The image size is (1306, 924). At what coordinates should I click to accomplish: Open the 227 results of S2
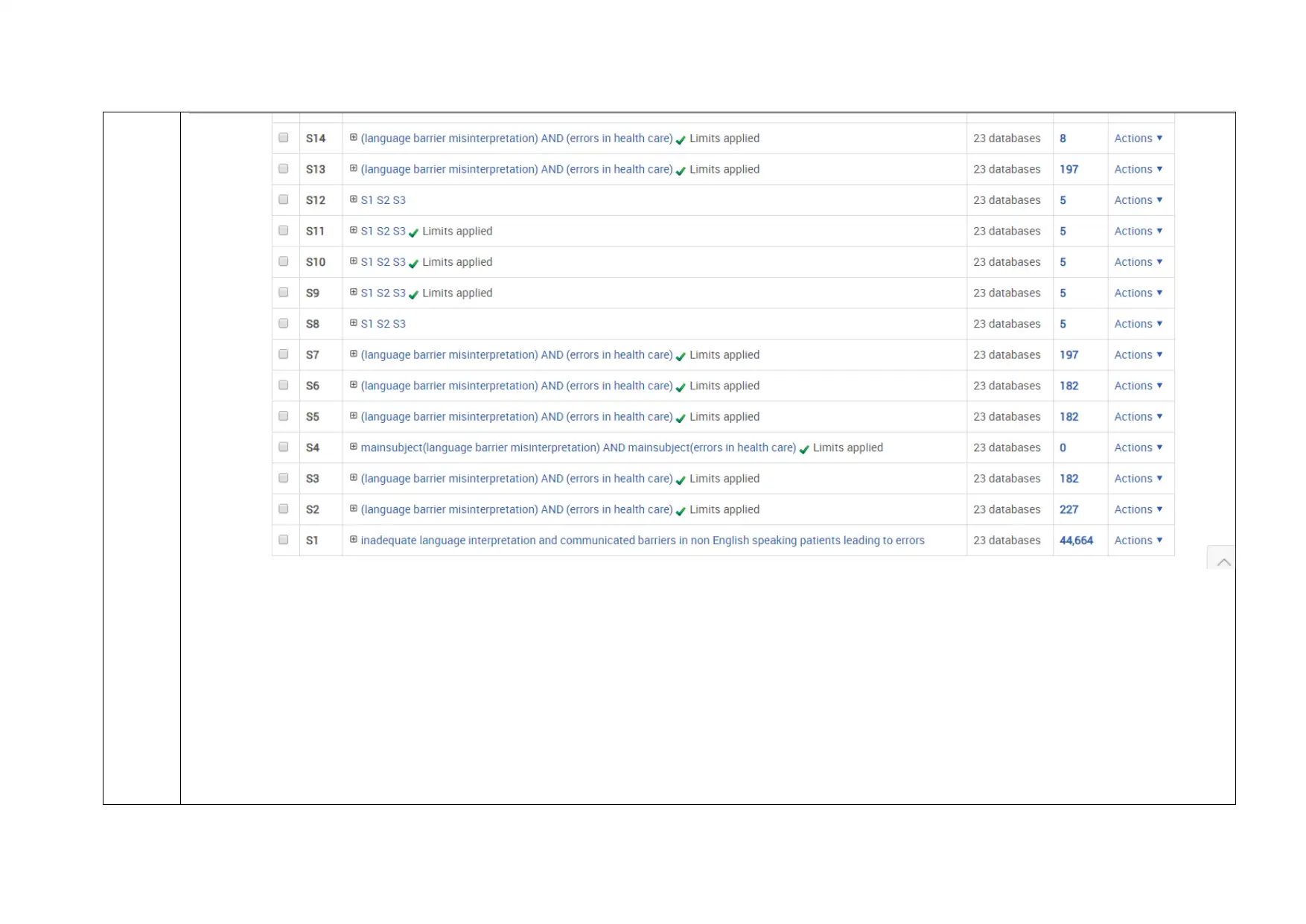coord(1068,509)
